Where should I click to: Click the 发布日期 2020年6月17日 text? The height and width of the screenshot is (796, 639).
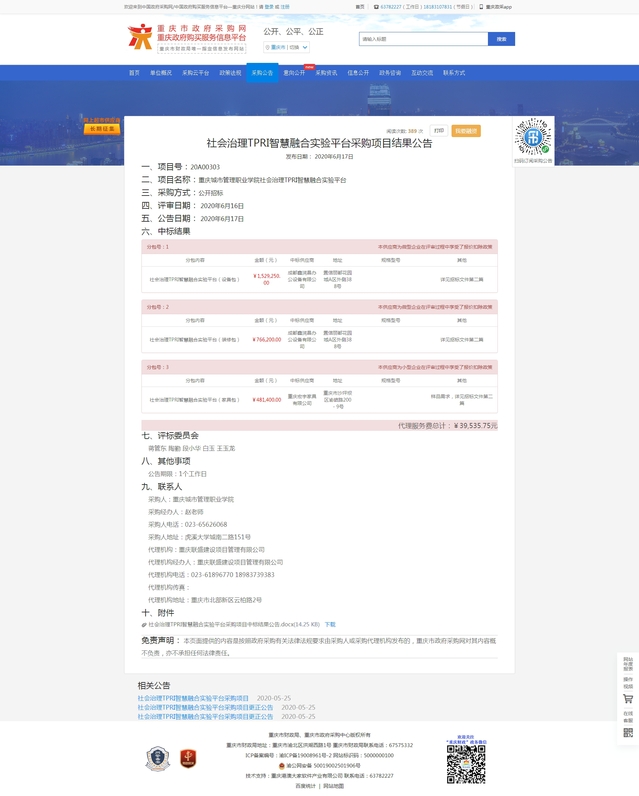click(x=319, y=157)
